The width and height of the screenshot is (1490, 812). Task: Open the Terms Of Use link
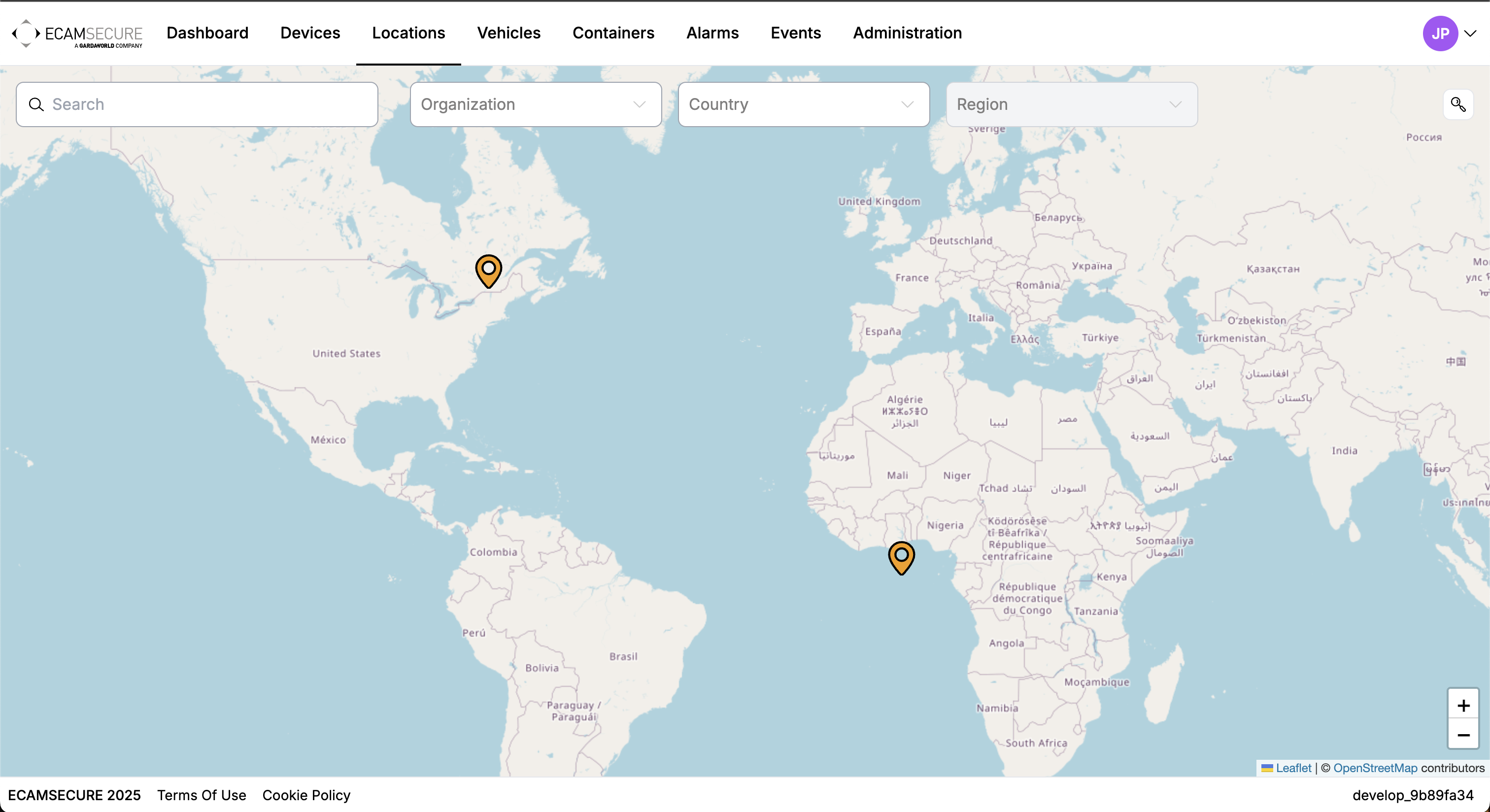202,795
